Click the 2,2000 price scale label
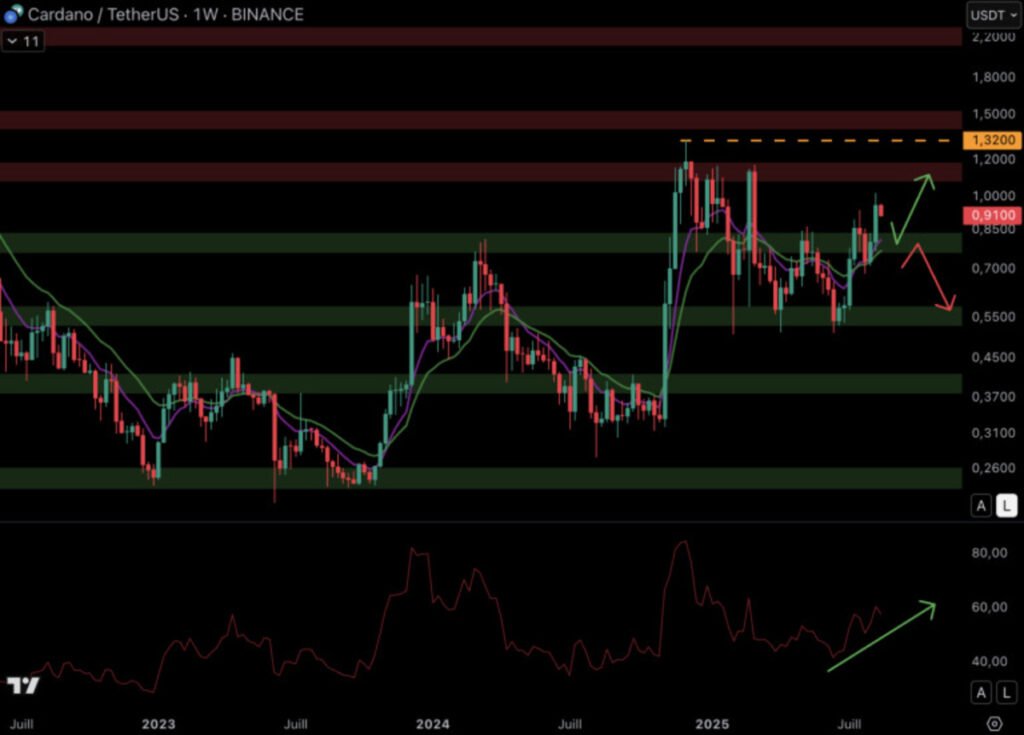 point(990,37)
